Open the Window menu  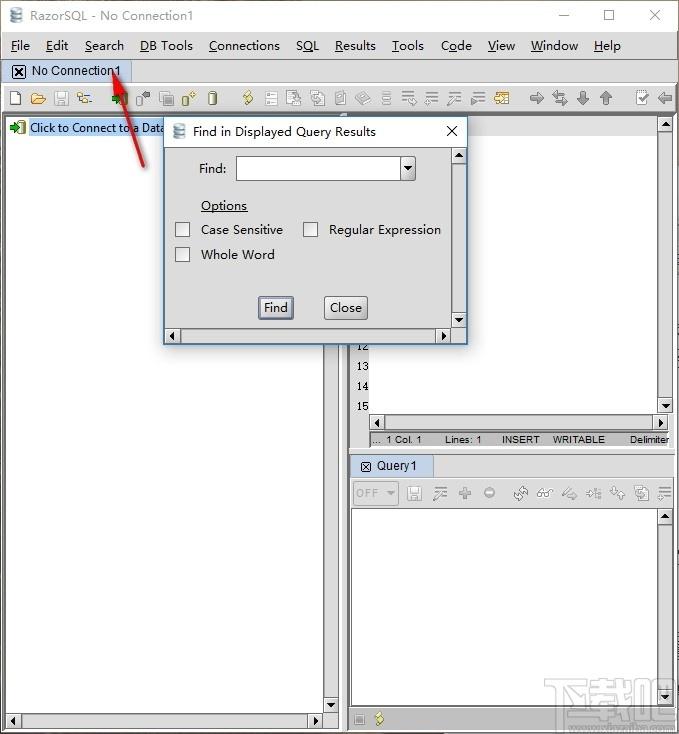click(554, 46)
